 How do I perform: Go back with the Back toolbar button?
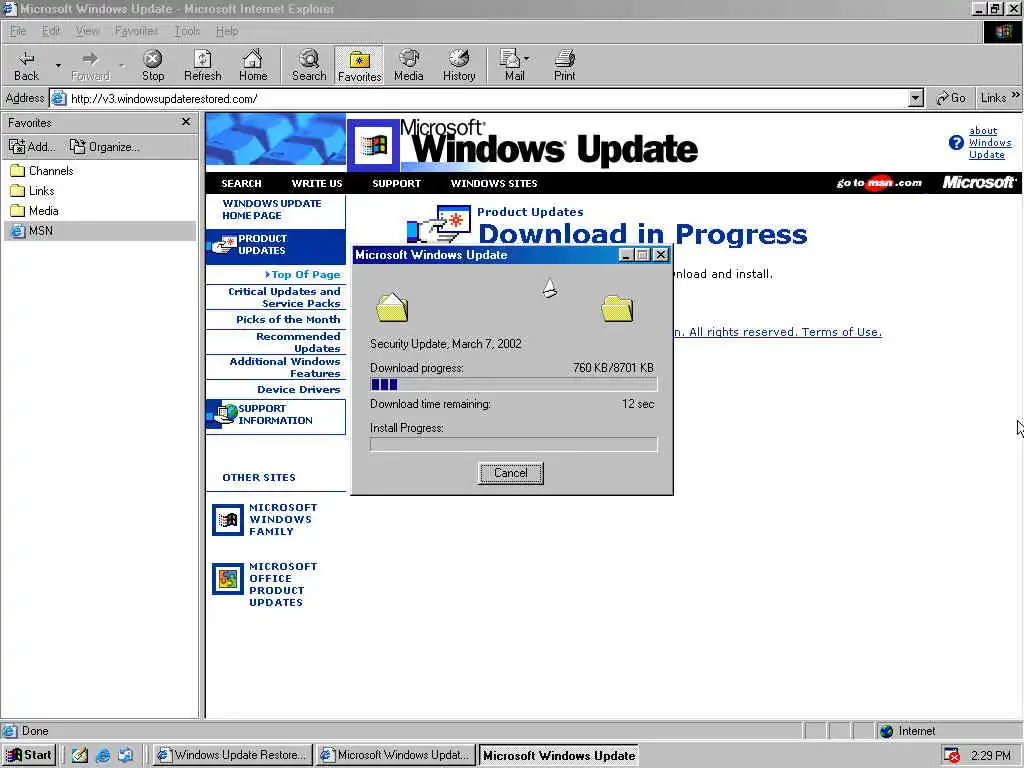27,65
